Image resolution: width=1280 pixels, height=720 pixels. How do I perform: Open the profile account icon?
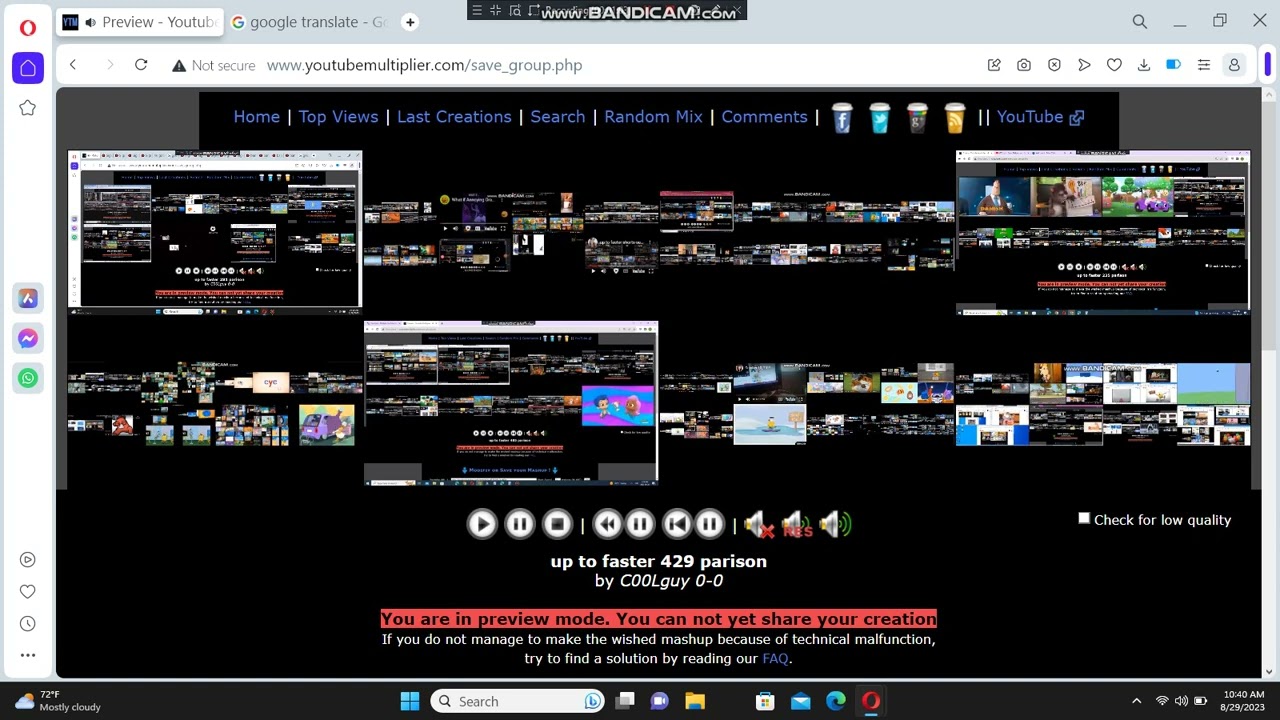tap(1234, 65)
